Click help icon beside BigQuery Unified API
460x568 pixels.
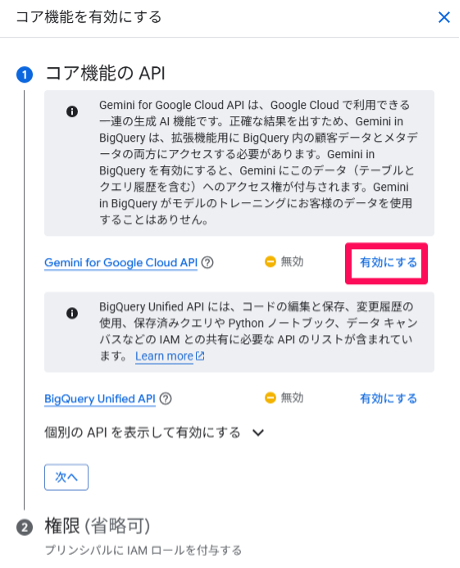pyautogui.click(x=166, y=398)
